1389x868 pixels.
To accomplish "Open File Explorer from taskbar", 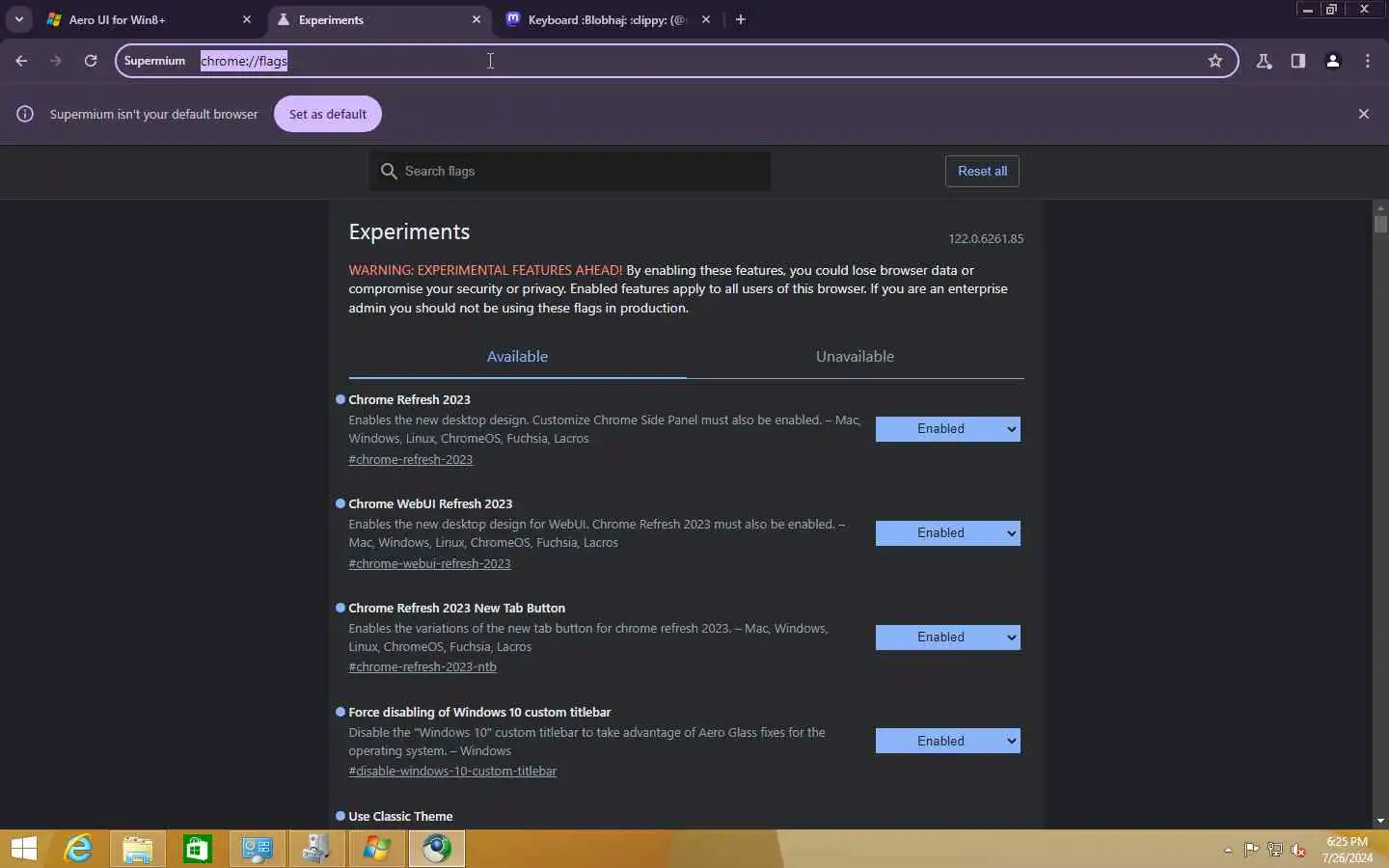I will point(138,849).
